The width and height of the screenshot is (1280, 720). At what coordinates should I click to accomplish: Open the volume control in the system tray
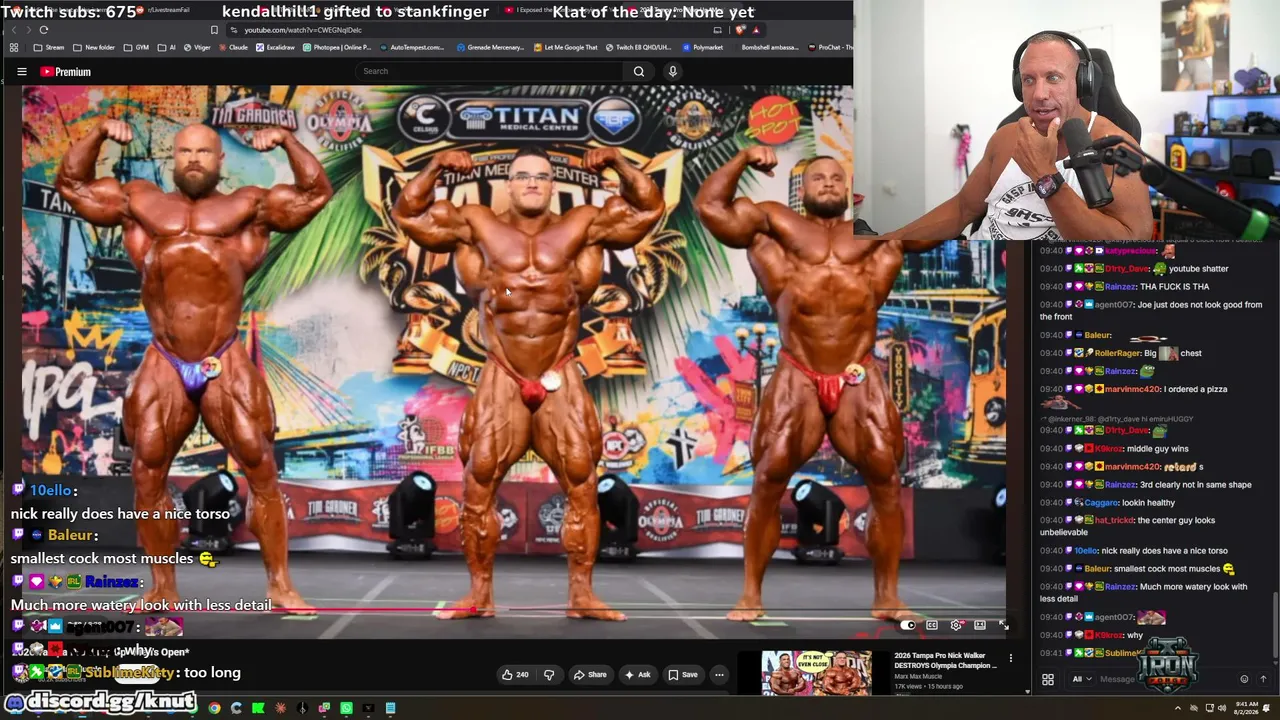tap(1222, 708)
